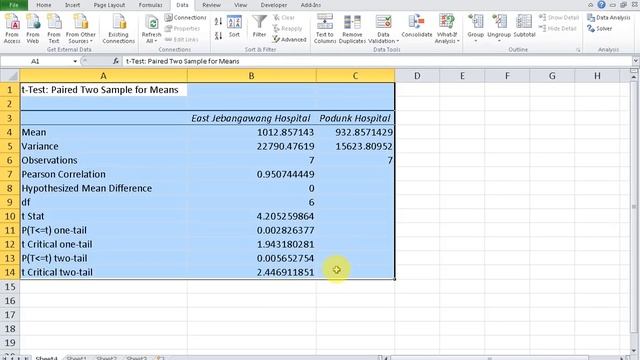
Task: Switch to Home tab
Action: (x=44, y=5)
